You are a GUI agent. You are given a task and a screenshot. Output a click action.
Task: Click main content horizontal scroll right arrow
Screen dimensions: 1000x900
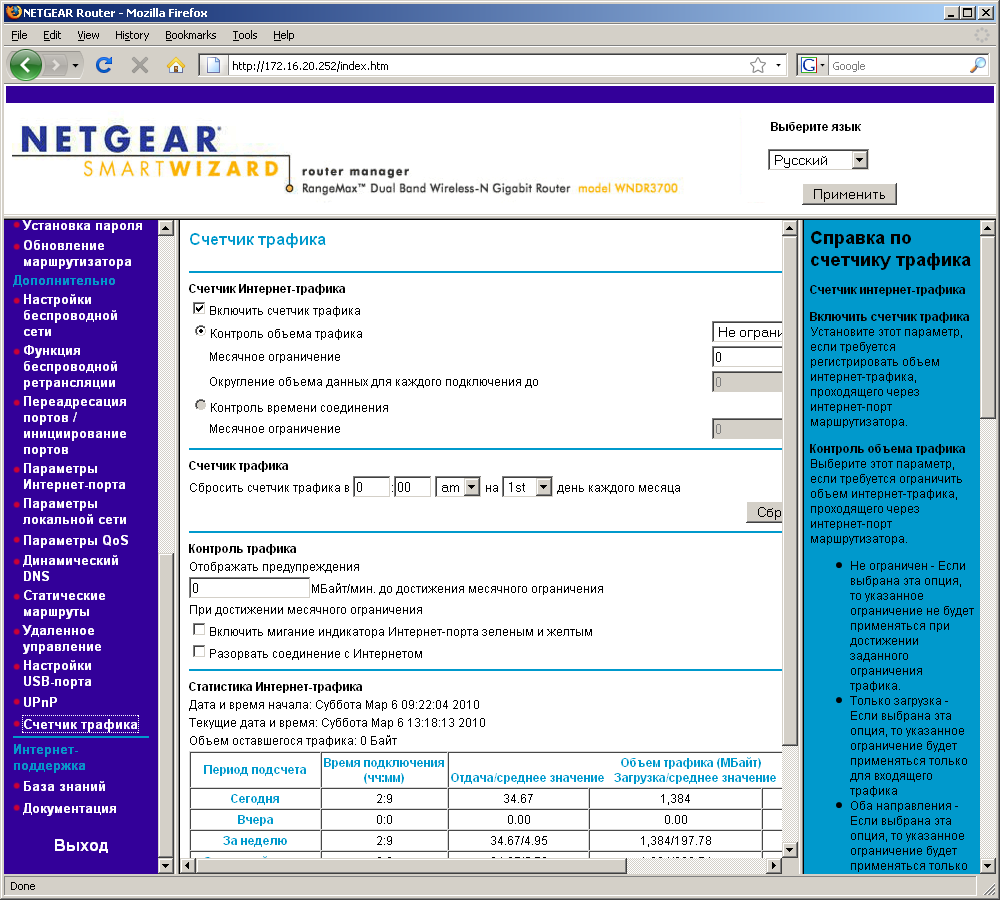pos(774,866)
